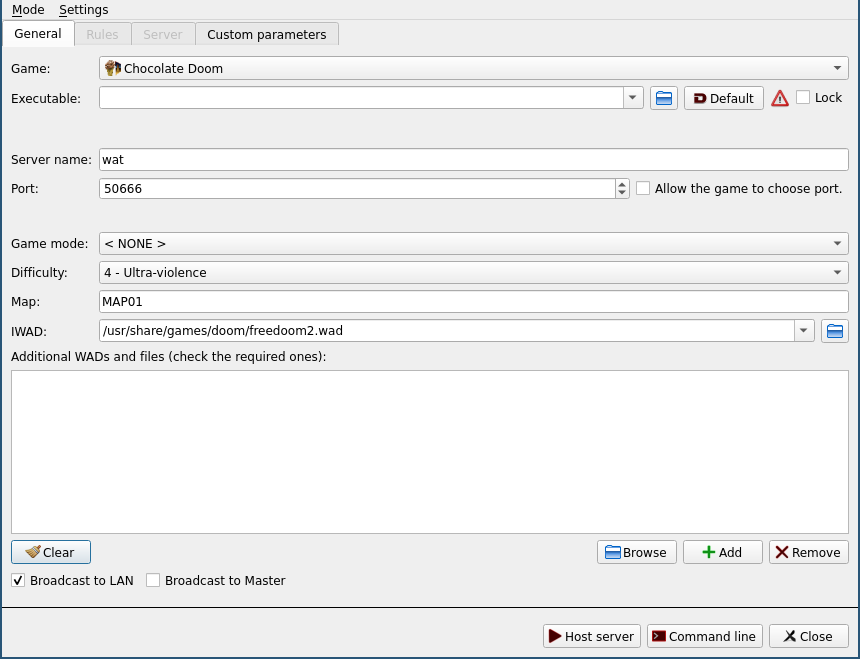
Task: Uncheck Broadcast to LAN
Action: pos(18,580)
